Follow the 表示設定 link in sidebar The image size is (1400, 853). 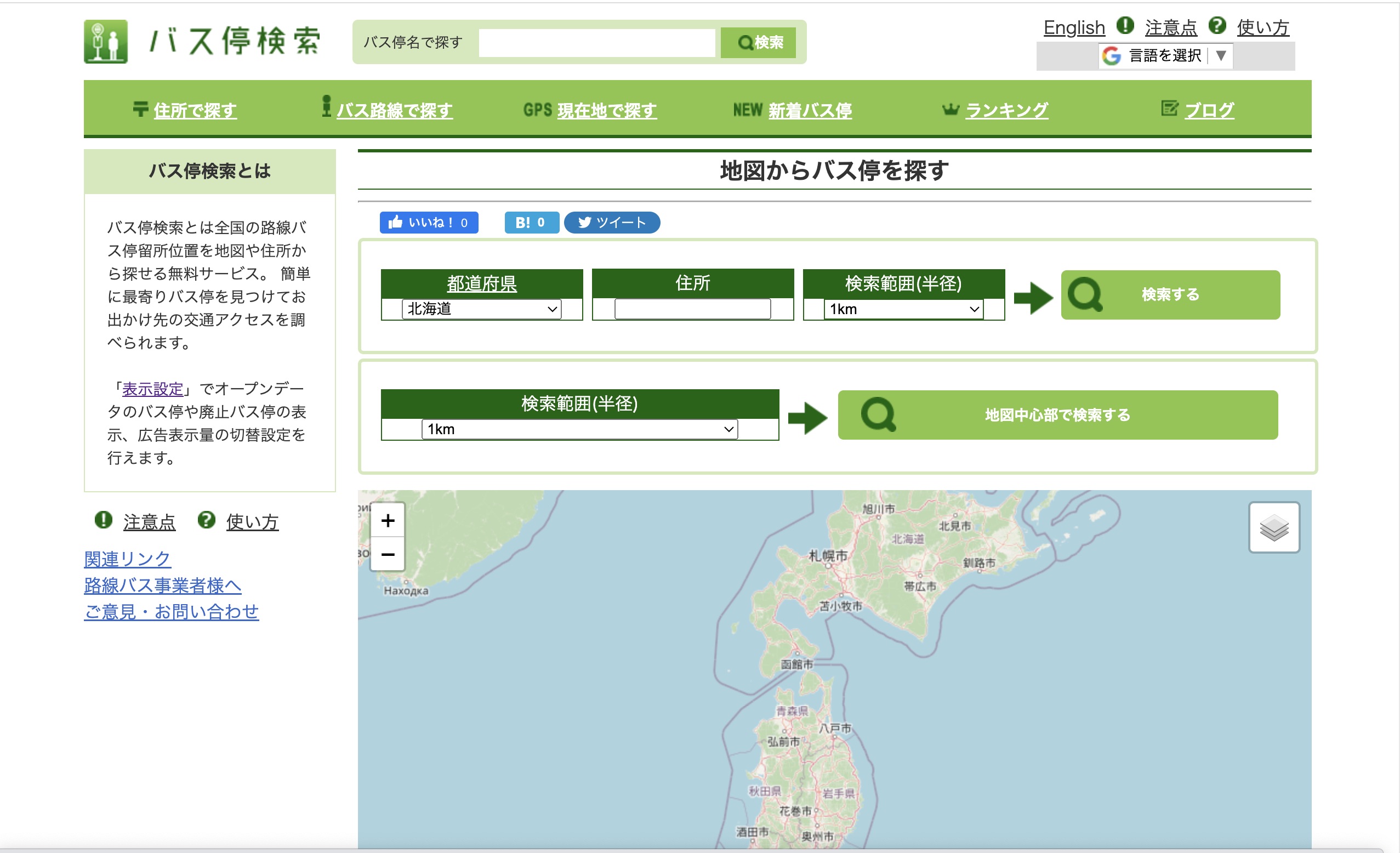click(152, 389)
